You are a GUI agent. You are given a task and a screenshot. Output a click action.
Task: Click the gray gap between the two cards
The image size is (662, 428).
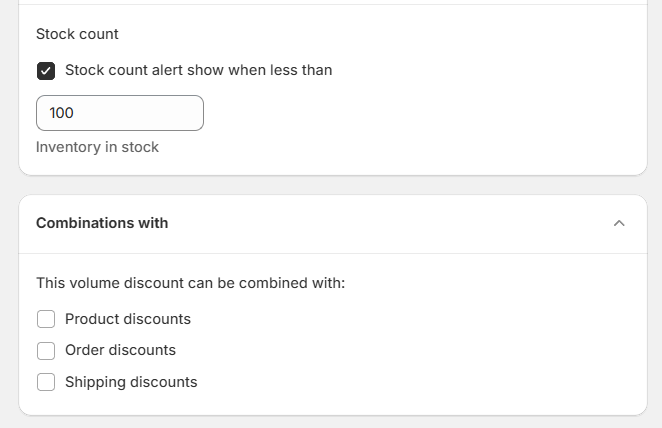(333, 185)
